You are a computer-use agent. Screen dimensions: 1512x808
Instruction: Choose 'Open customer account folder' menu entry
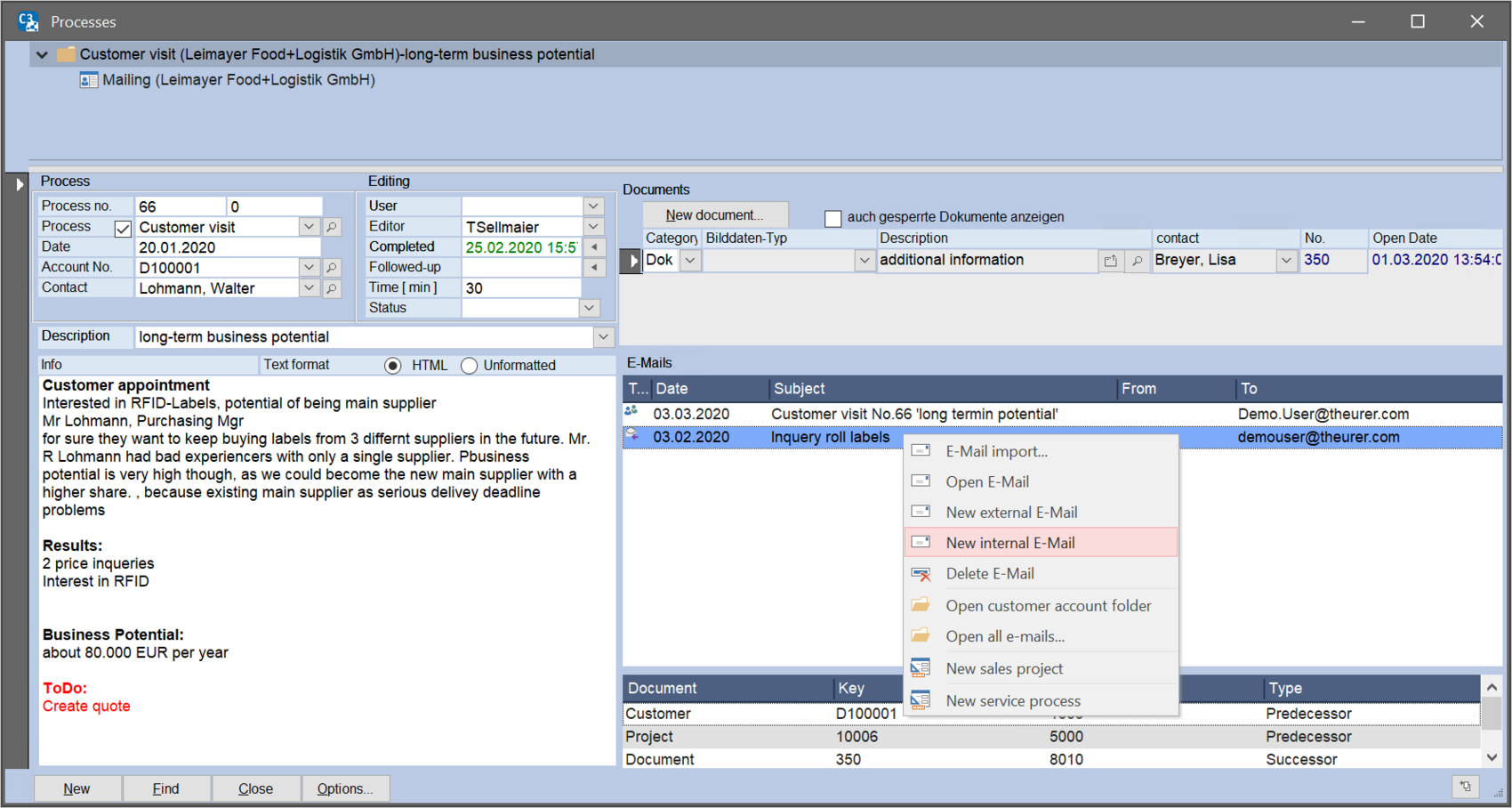click(1041, 605)
